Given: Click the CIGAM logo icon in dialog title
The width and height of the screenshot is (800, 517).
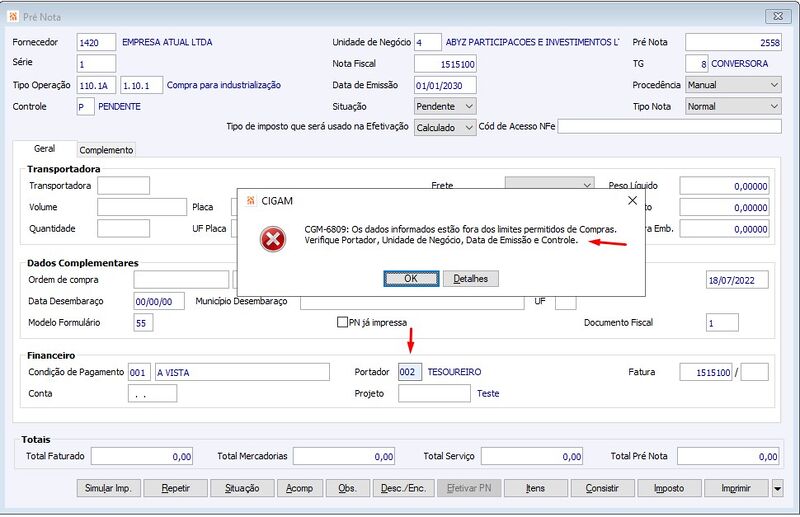Looking at the screenshot, I should click(x=251, y=201).
